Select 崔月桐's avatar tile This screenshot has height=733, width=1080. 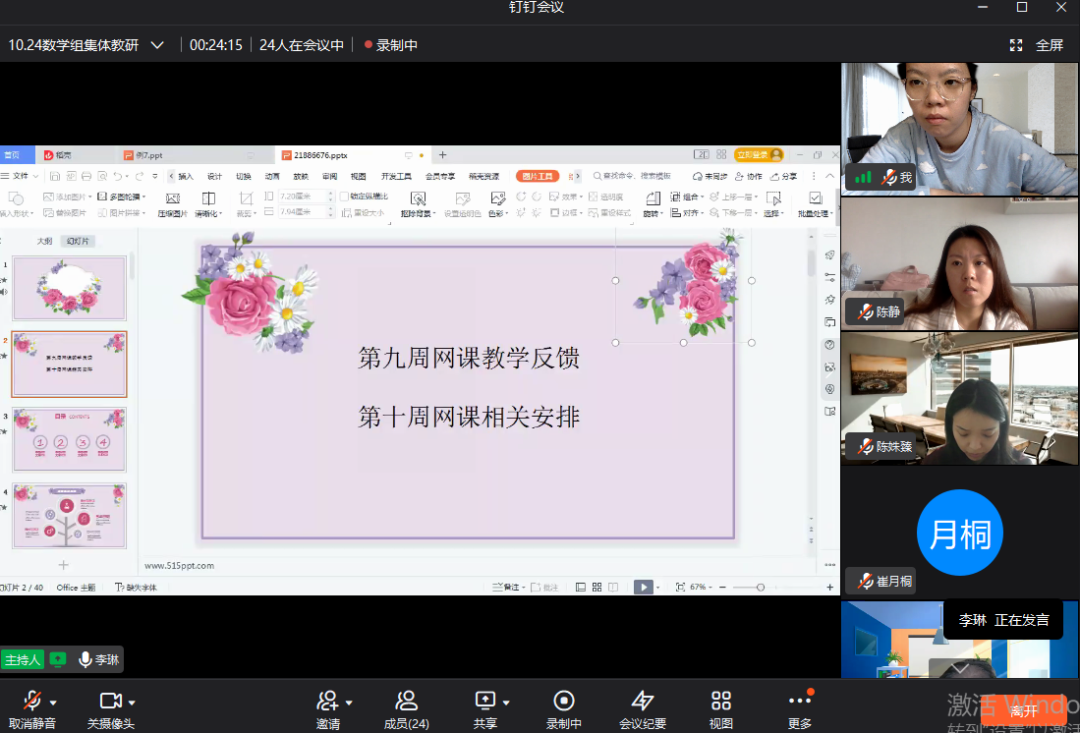coord(959,532)
